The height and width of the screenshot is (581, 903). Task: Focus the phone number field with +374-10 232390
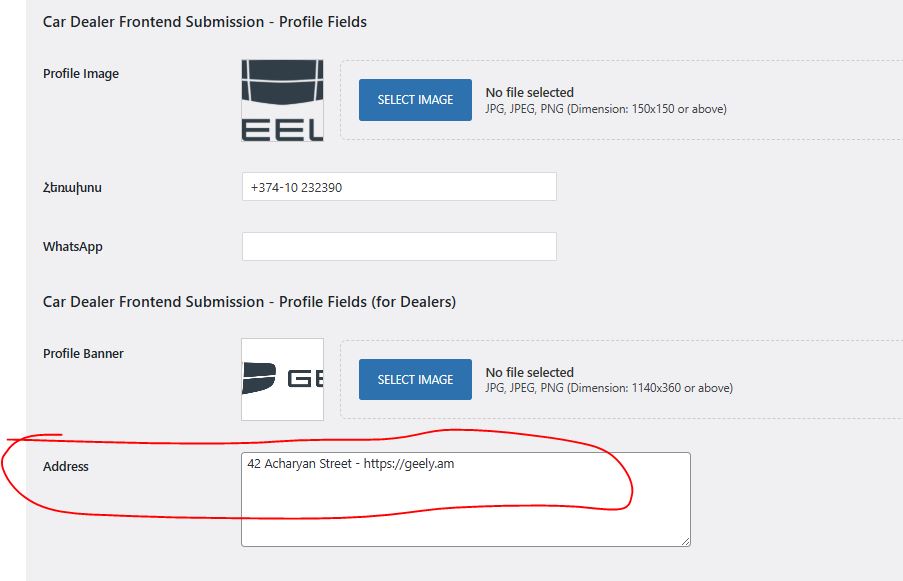[398, 187]
